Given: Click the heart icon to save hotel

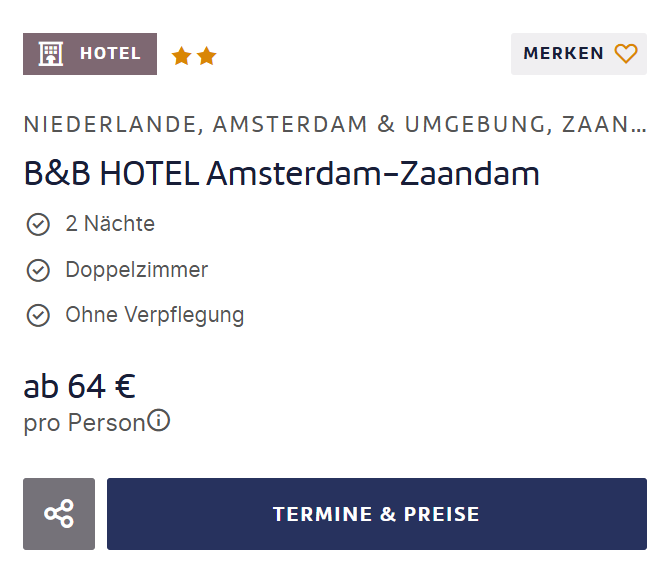Looking at the screenshot, I should [x=626, y=54].
